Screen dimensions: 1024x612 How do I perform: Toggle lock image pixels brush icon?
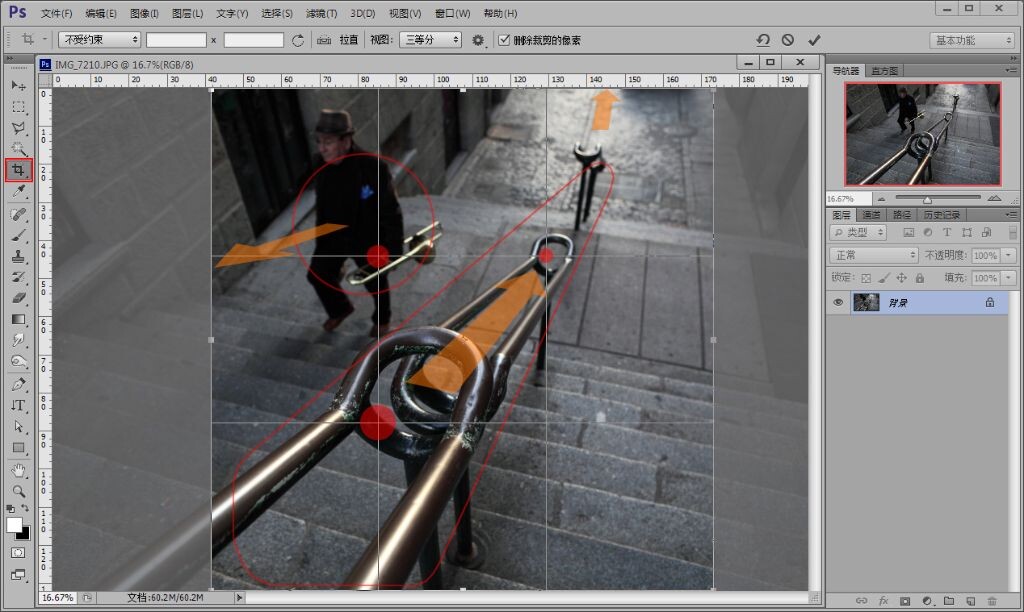click(x=884, y=278)
